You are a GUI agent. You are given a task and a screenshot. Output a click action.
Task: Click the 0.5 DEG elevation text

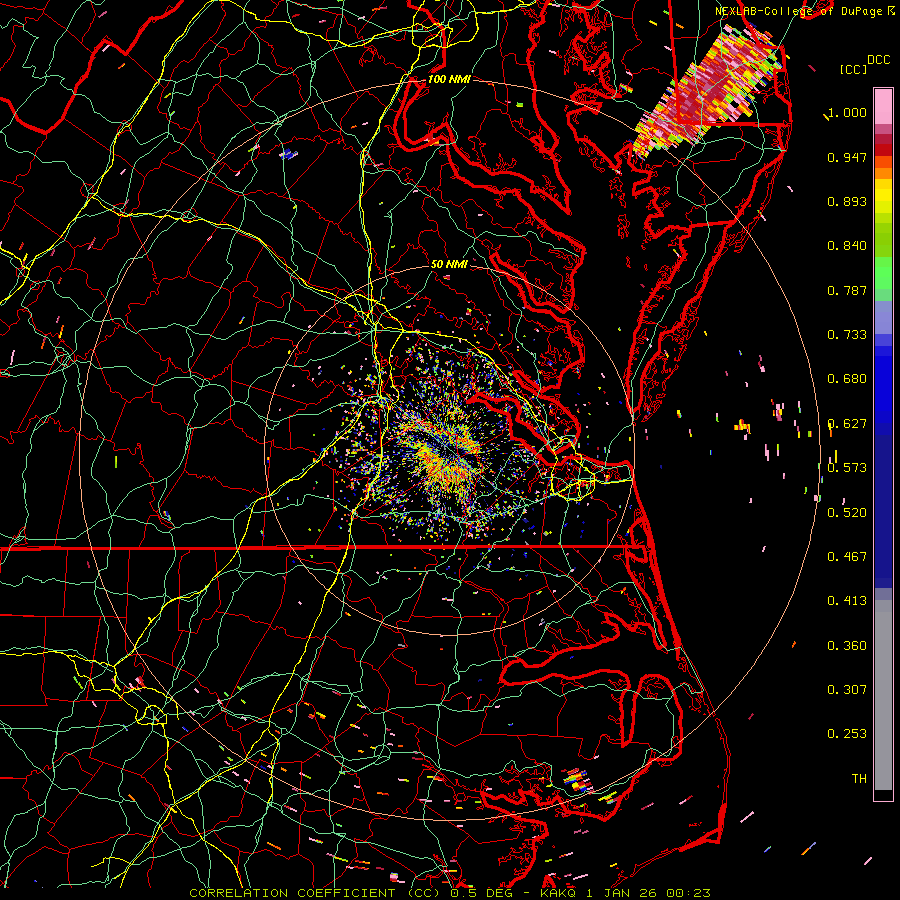pyautogui.click(x=481, y=893)
